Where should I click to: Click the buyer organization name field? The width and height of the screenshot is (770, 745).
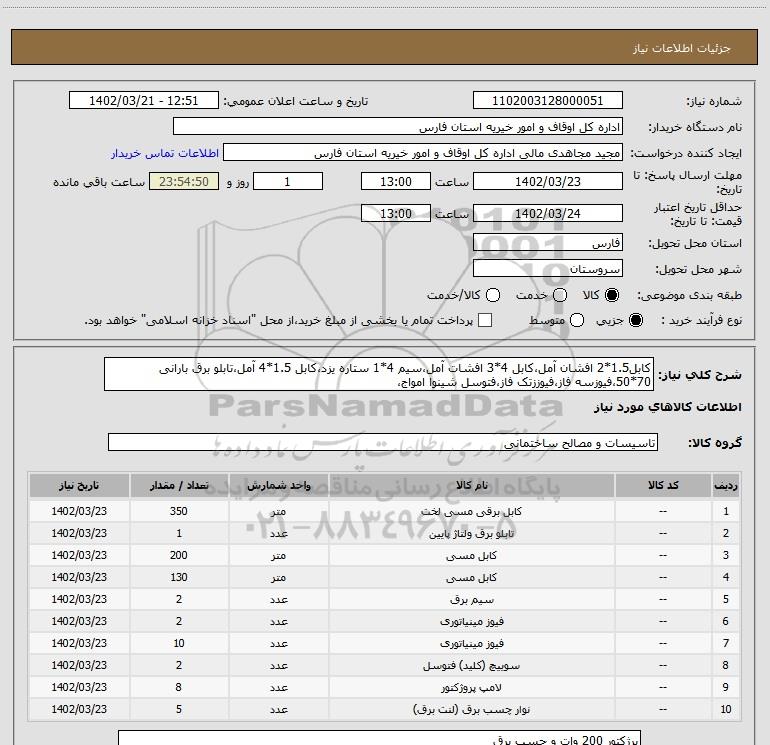click(x=398, y=127)
